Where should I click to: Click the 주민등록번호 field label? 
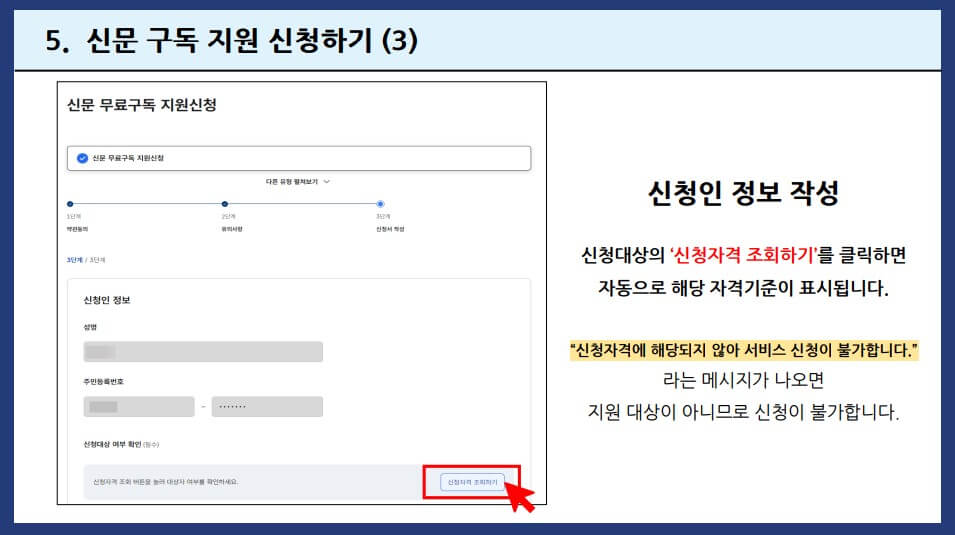point(104,381)
